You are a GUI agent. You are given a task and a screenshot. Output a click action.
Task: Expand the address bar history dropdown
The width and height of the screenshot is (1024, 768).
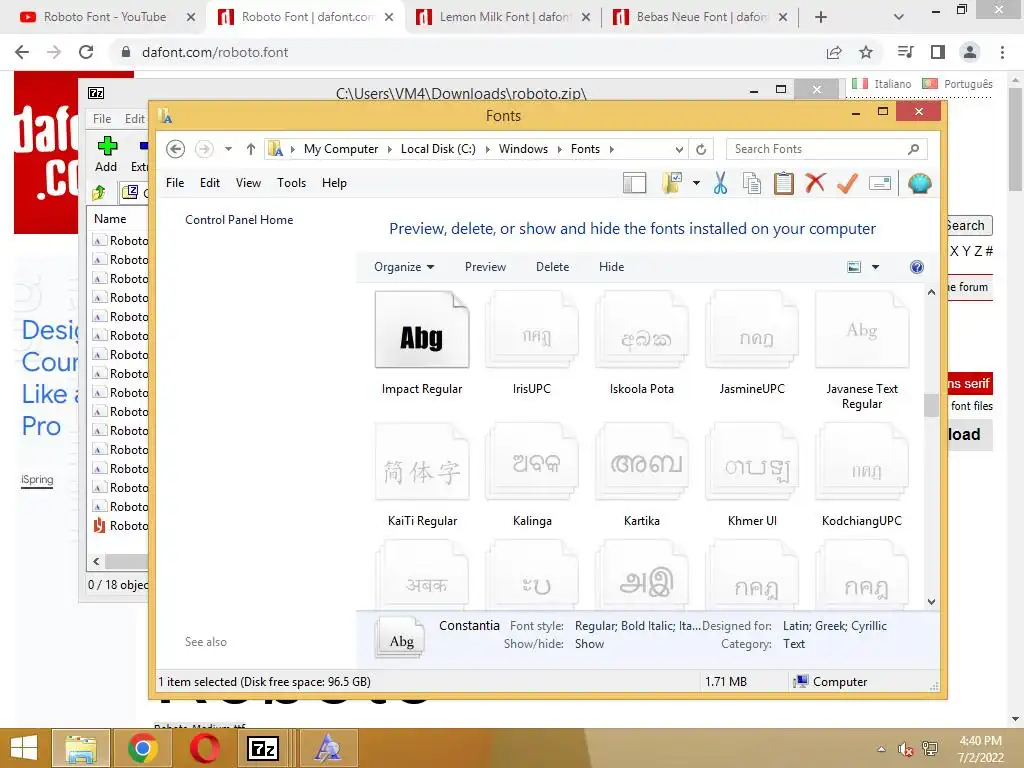pos(679,149)
